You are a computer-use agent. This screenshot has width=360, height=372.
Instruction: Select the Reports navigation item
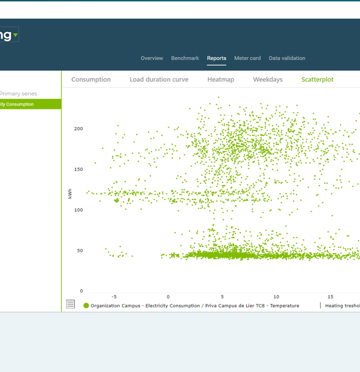[216, 58]
